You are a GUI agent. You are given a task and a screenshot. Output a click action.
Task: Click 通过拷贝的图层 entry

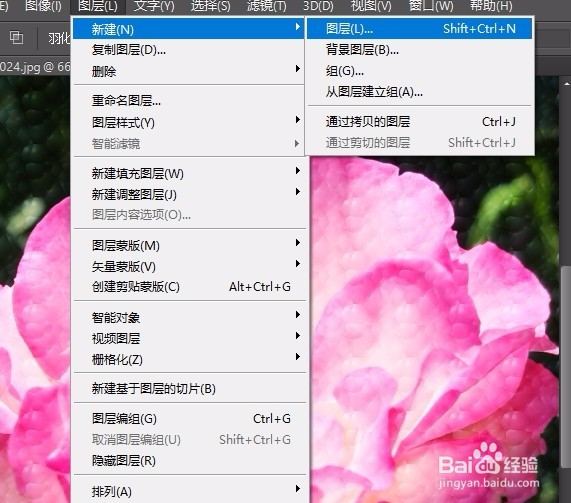click(x=420, y=122)
